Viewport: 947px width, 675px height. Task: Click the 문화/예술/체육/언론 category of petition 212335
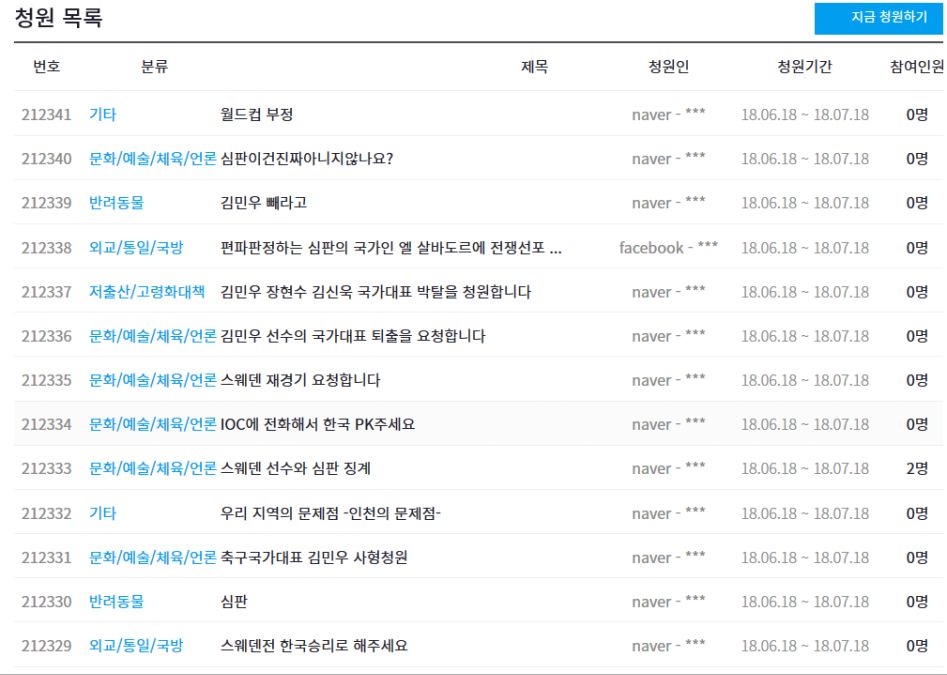click(x=152, y=380)
